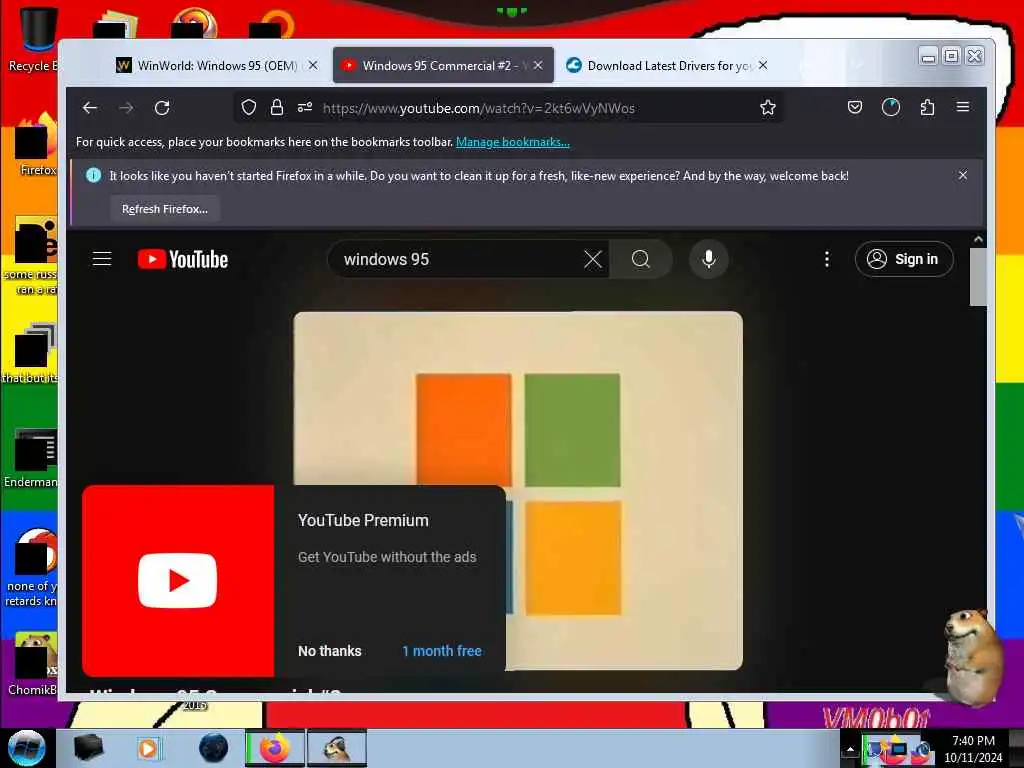This screenshot has width=1024, height=768.
Task: Open the extensions puzzle icon
Action: [927, 108]
